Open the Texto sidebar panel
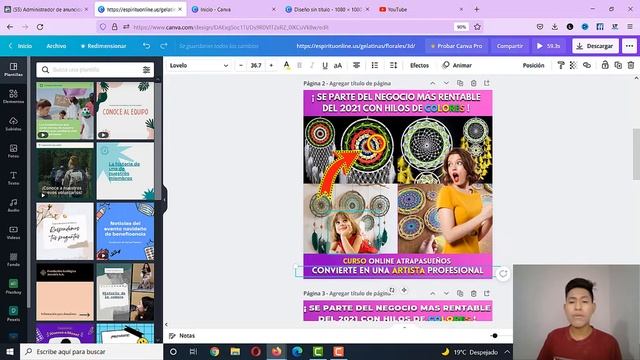The height and width of the screenshot is (360, 640). [13, 178]
